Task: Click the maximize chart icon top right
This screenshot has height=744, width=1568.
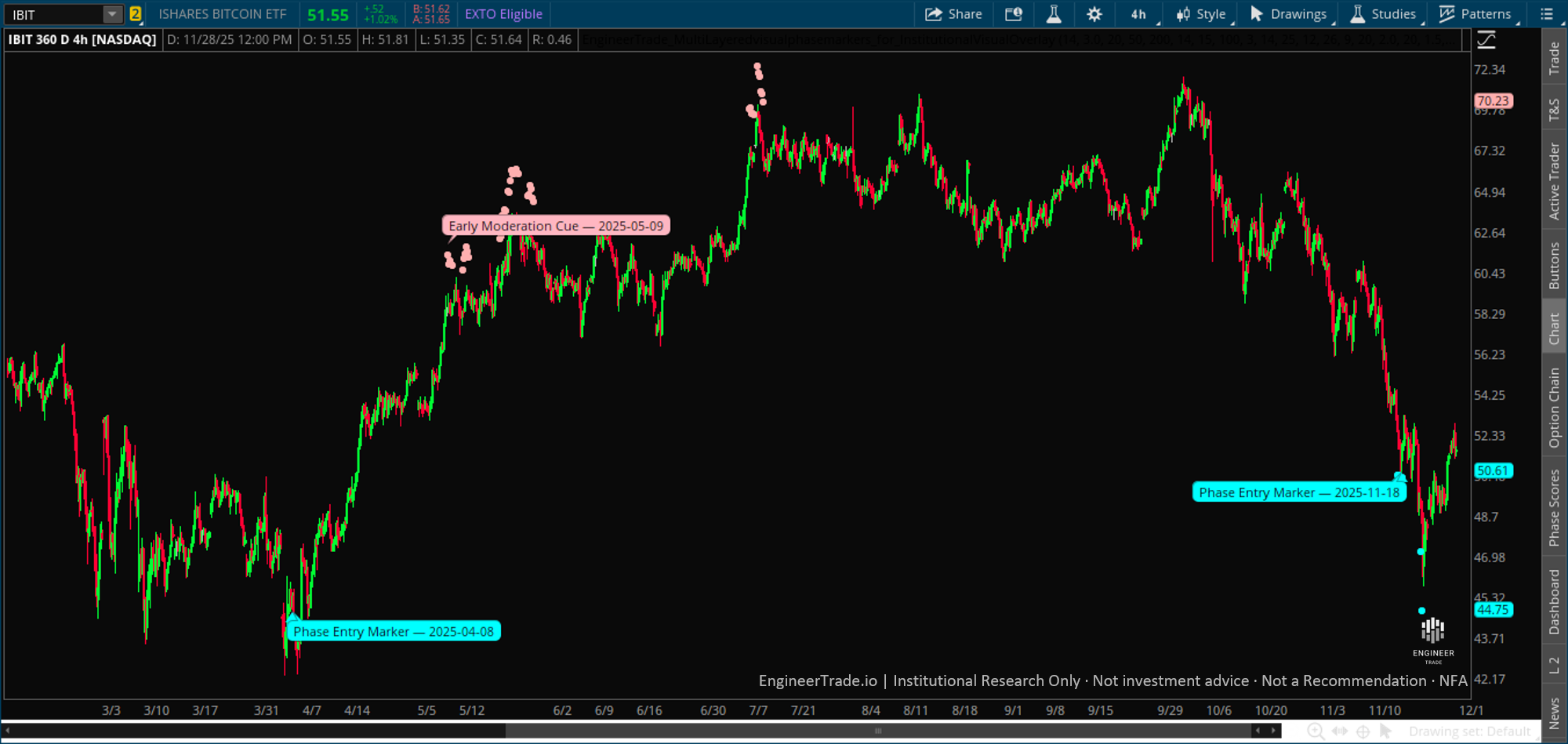Action: [1486, 38]
